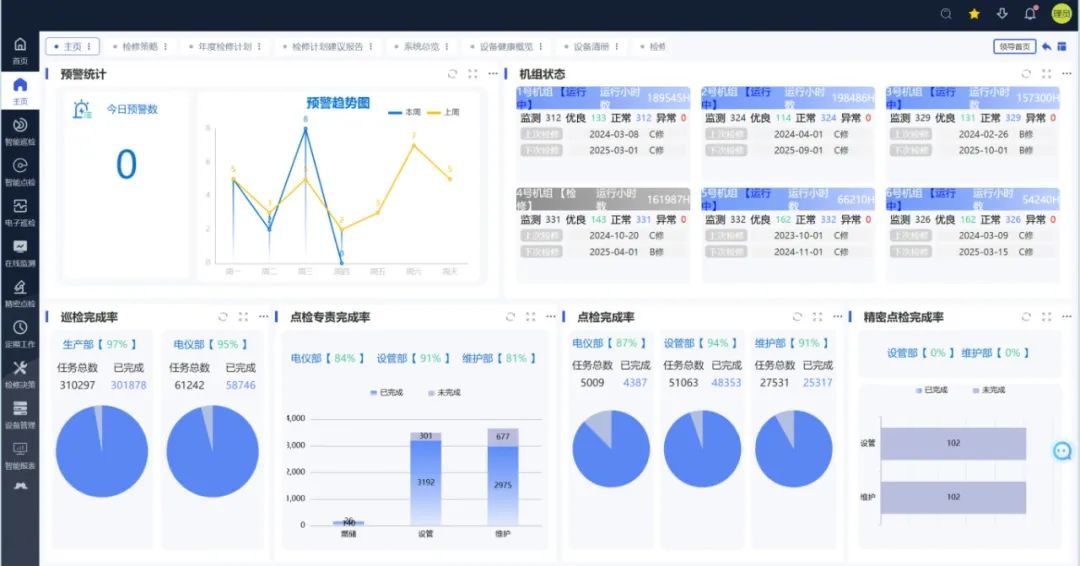Open 设备管理 from the sidebar
Viewport: 1080px width, 566px height.
point(20,415)
